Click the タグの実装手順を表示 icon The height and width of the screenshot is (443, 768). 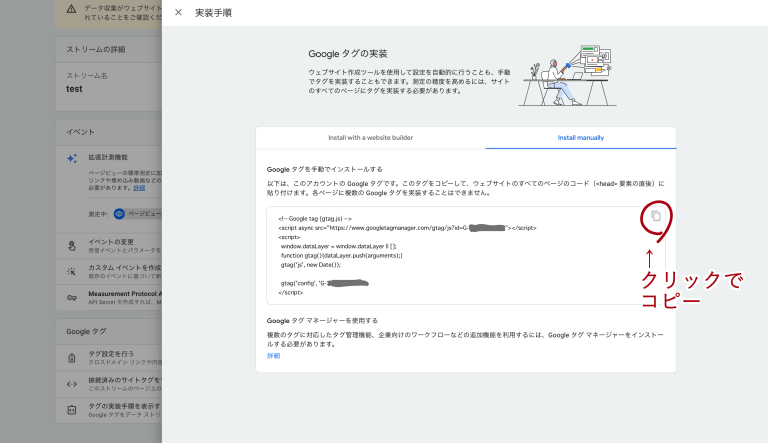72,410
